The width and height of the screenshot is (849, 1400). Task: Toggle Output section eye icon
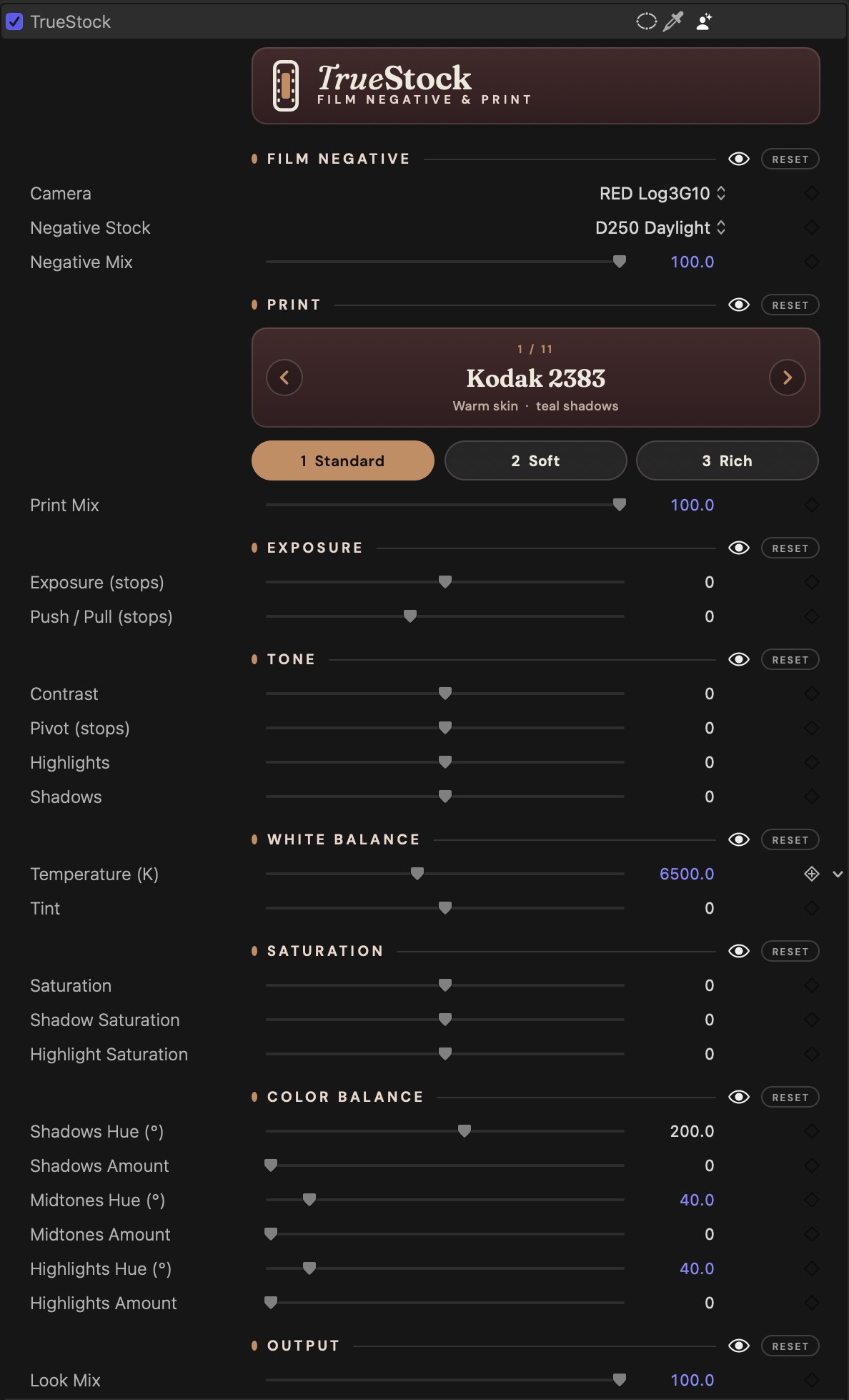click(x=739, y=1346)
